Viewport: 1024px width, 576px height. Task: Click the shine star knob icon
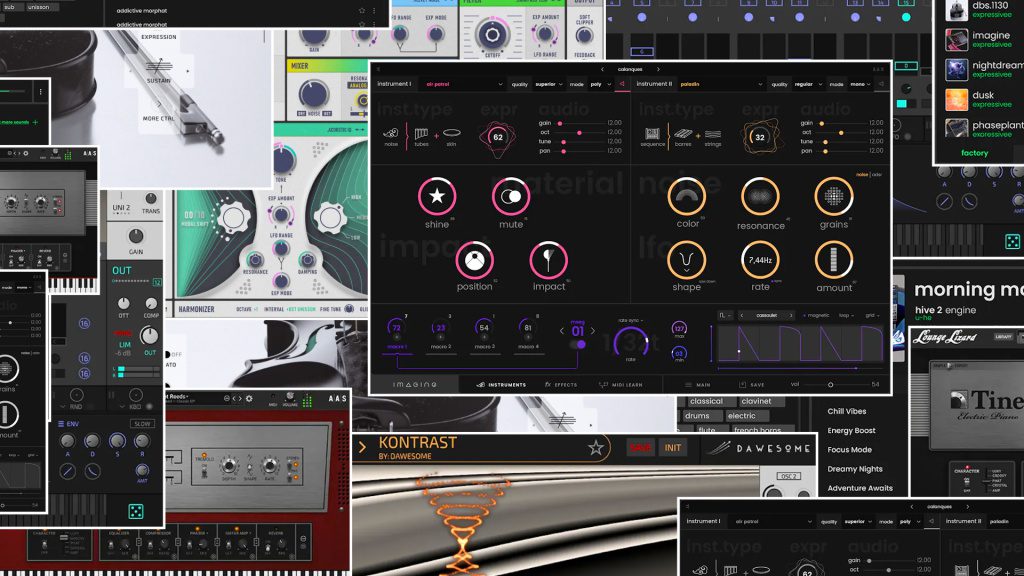coord(437,196)
